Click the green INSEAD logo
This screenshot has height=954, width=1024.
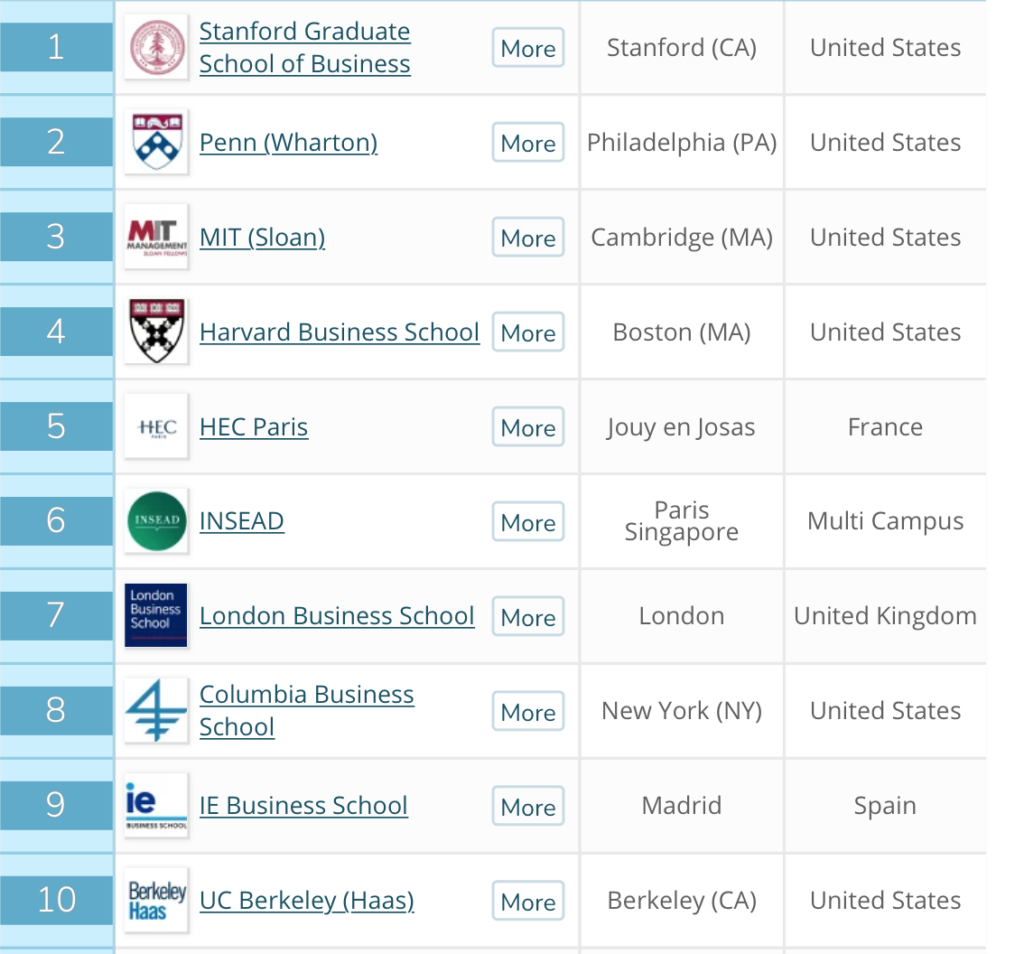(x=156, y=521)
